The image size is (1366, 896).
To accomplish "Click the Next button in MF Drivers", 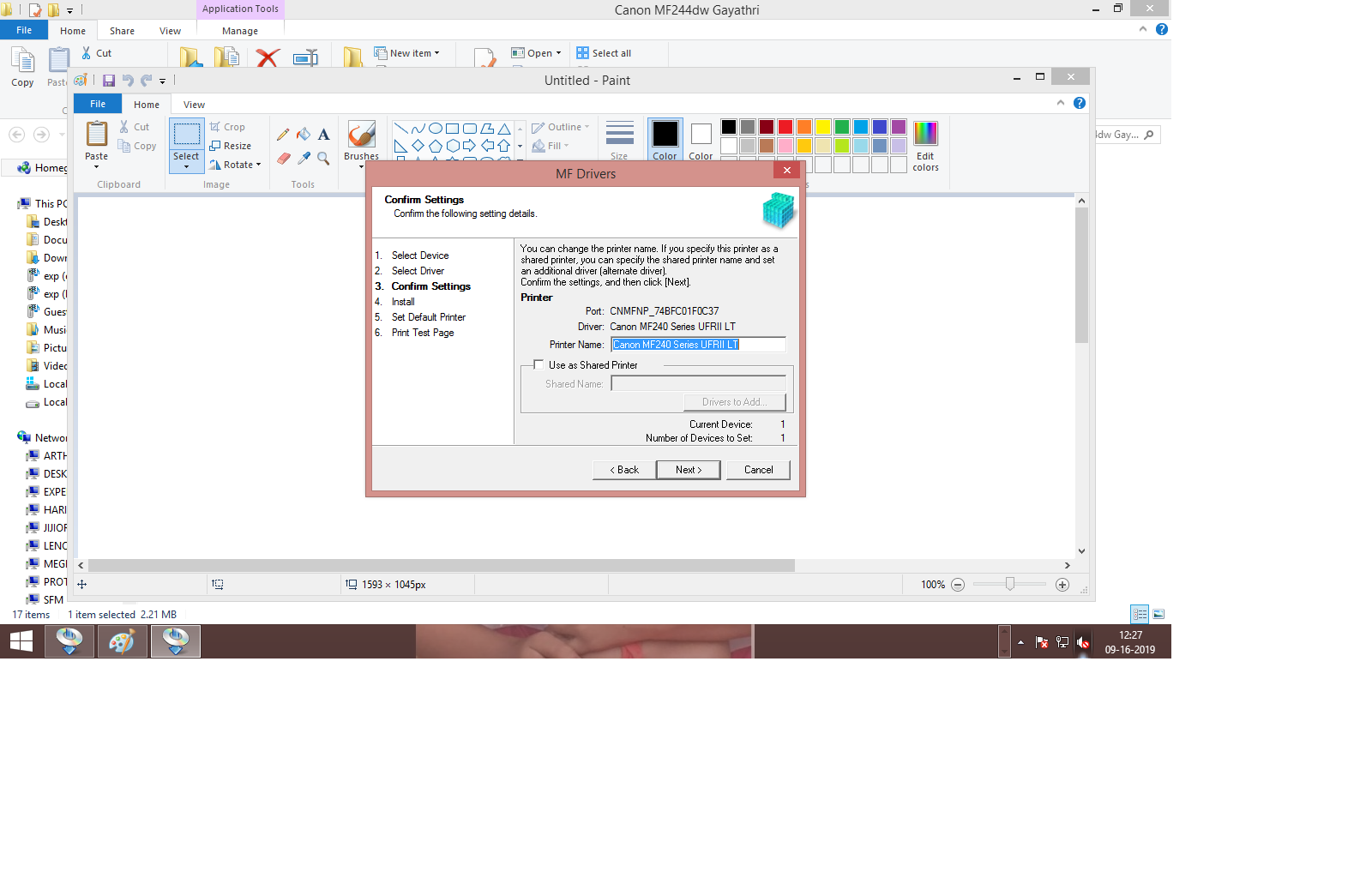I will coord(688,470).
